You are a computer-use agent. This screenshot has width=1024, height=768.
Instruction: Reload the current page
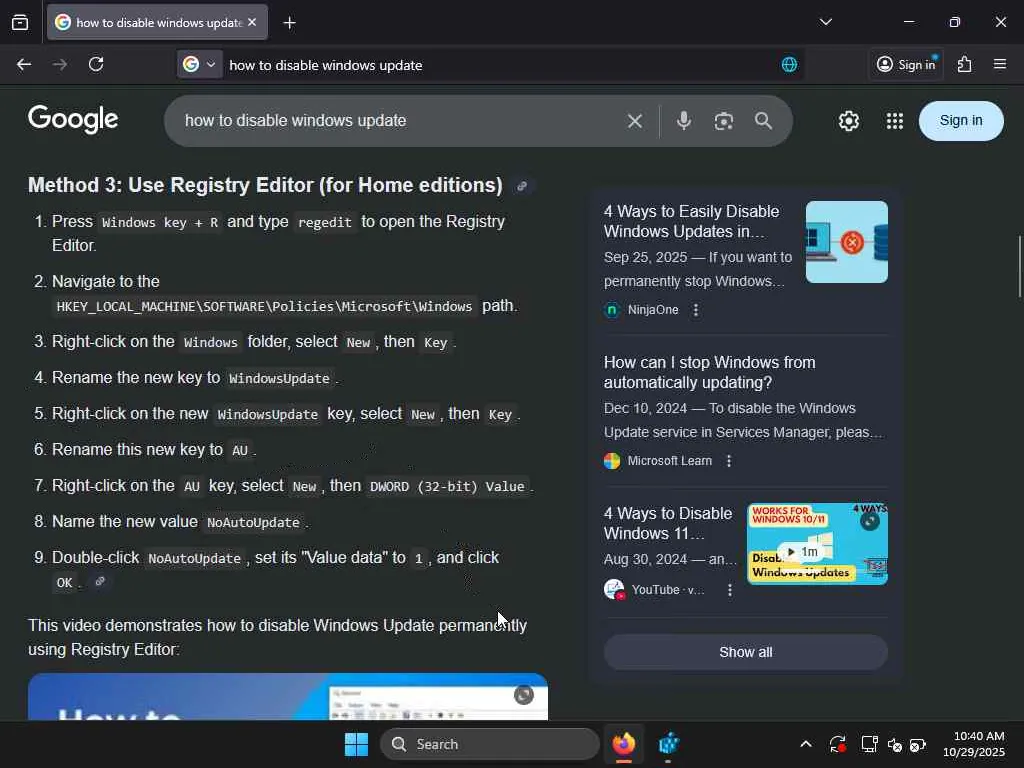tap(96, 65)
